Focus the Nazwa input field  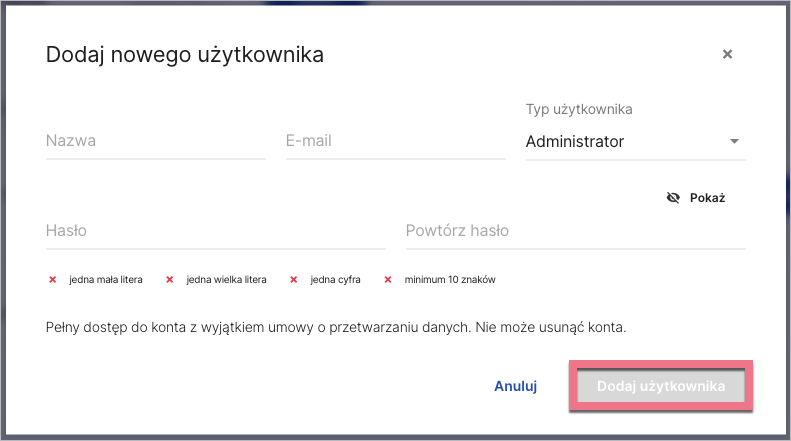pyautogui.click(x=155, y=141)
